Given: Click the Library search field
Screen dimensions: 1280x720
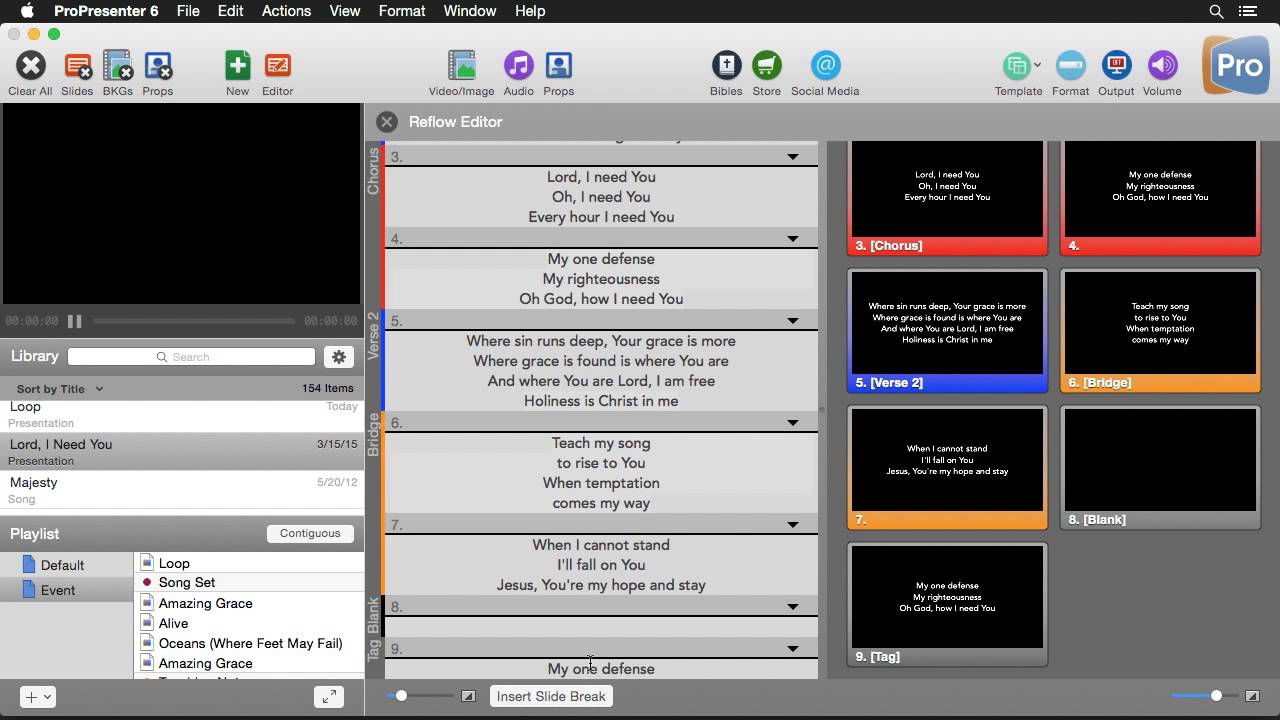Looking at the screenshot, I should 191,357.
